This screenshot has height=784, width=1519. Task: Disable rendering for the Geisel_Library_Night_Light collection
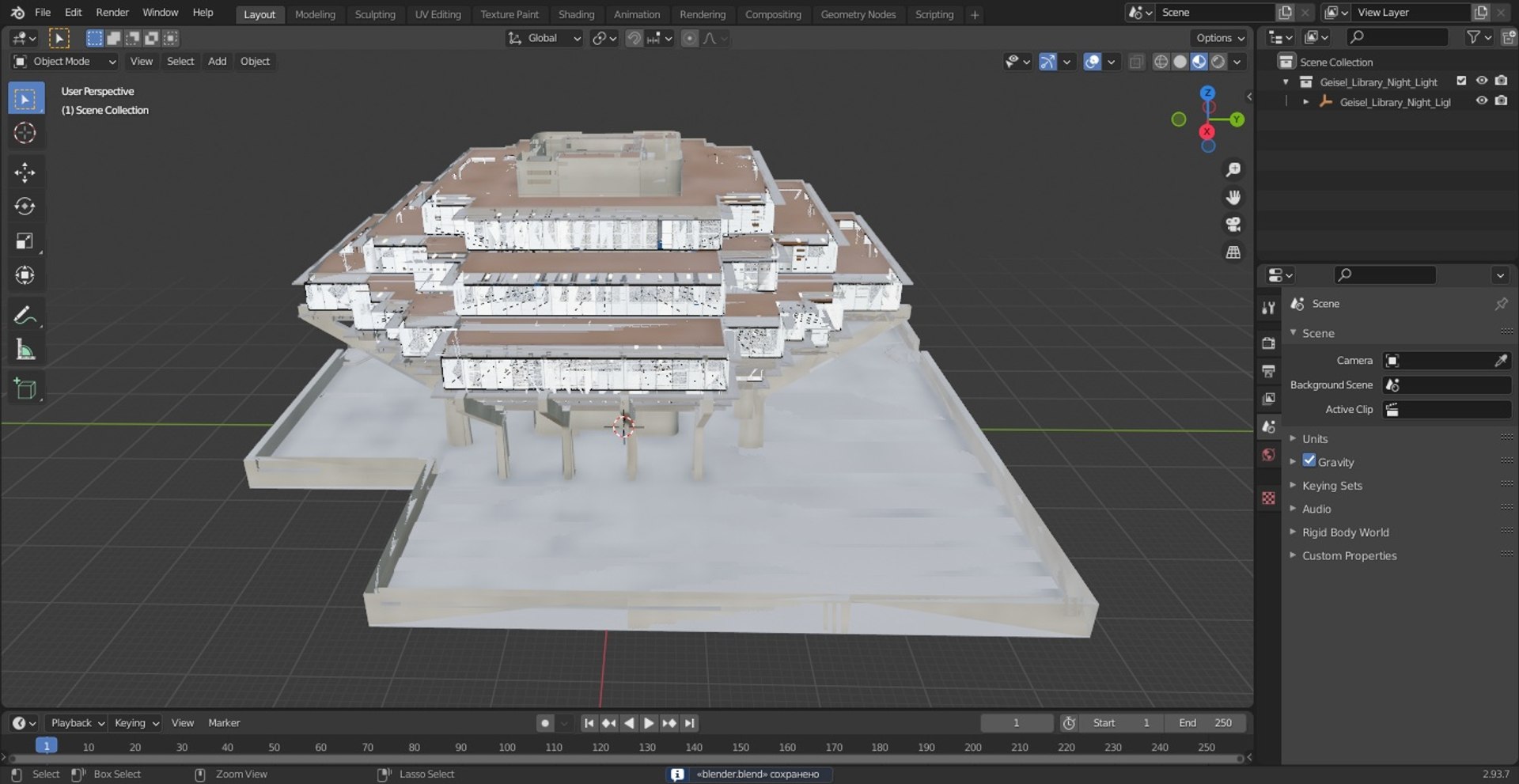(x=1502, y=81)
